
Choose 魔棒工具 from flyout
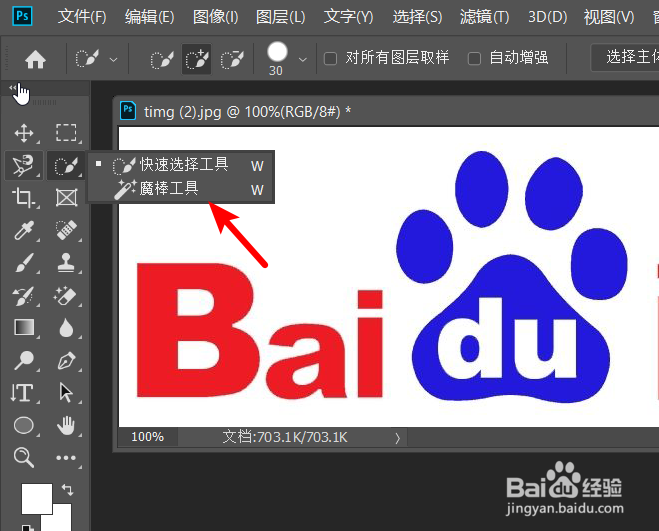[181, 189]
